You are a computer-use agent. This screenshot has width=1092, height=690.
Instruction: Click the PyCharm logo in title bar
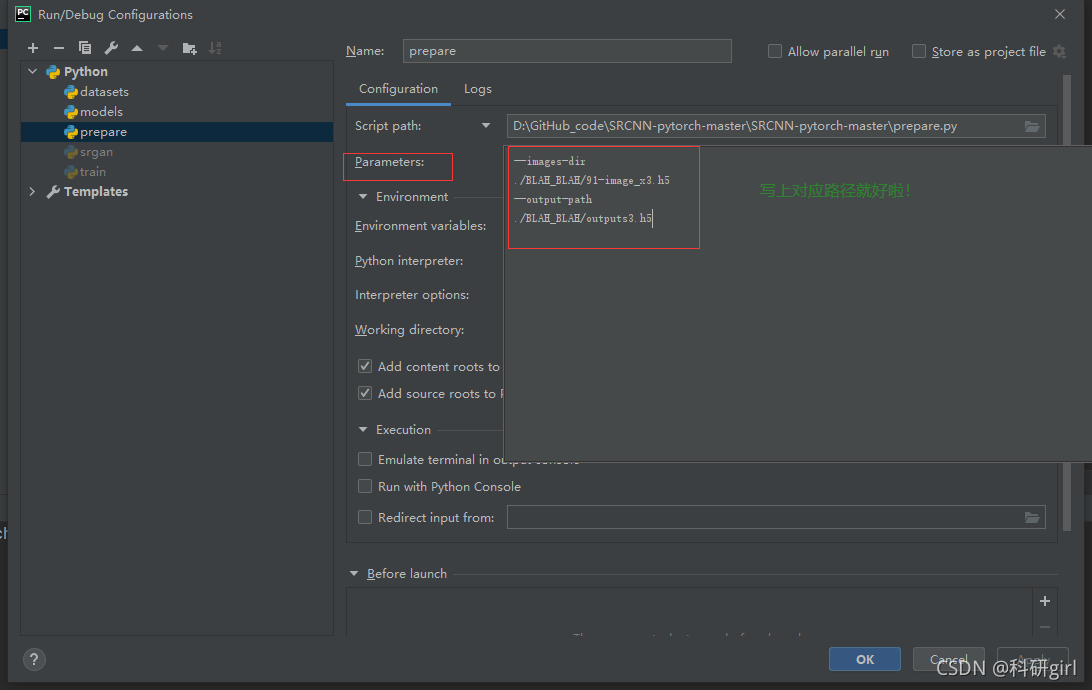23,14
